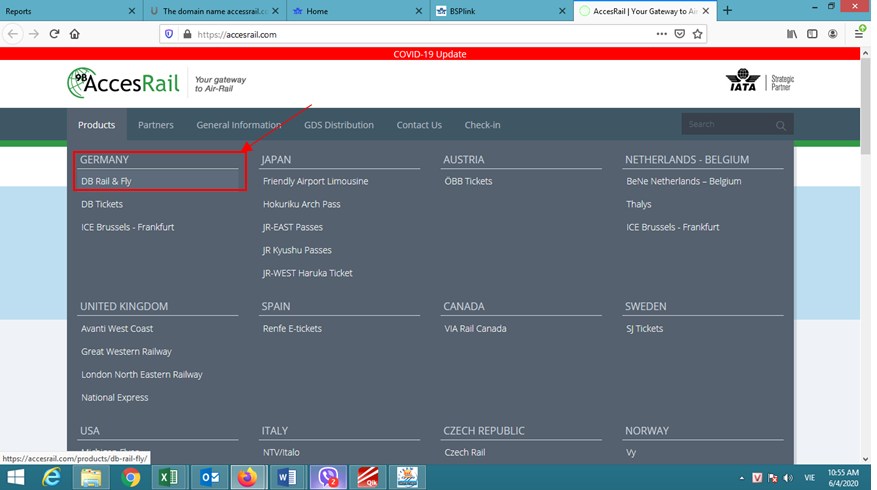Open File Explorer from taskbar
Screen dimensions: 877x490
pyautogui.click(x=91, y=478)
